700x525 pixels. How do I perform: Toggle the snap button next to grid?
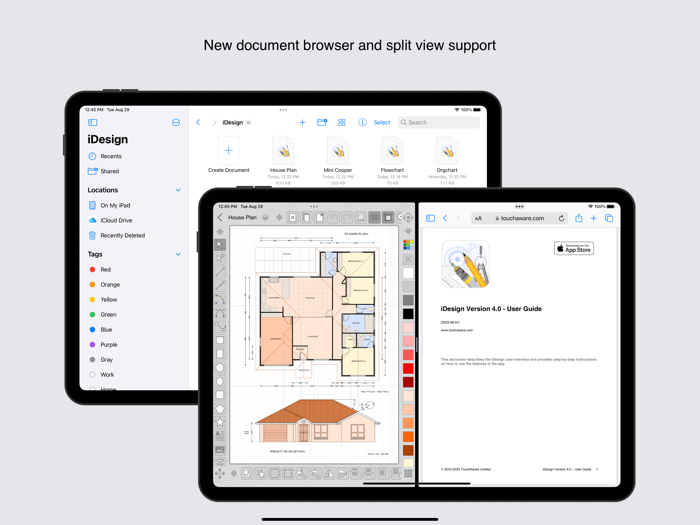tap(388, 217)
